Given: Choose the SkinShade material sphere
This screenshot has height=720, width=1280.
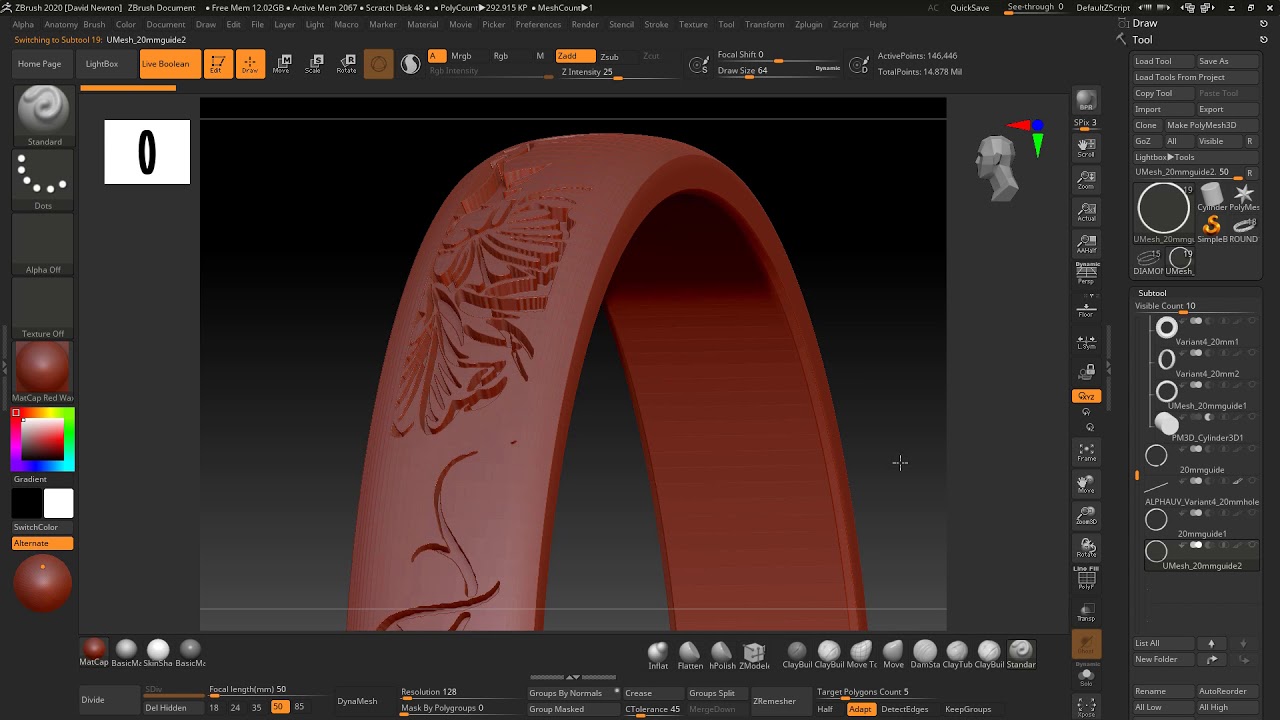Looking at the screenshot, I should click(158, 654).
